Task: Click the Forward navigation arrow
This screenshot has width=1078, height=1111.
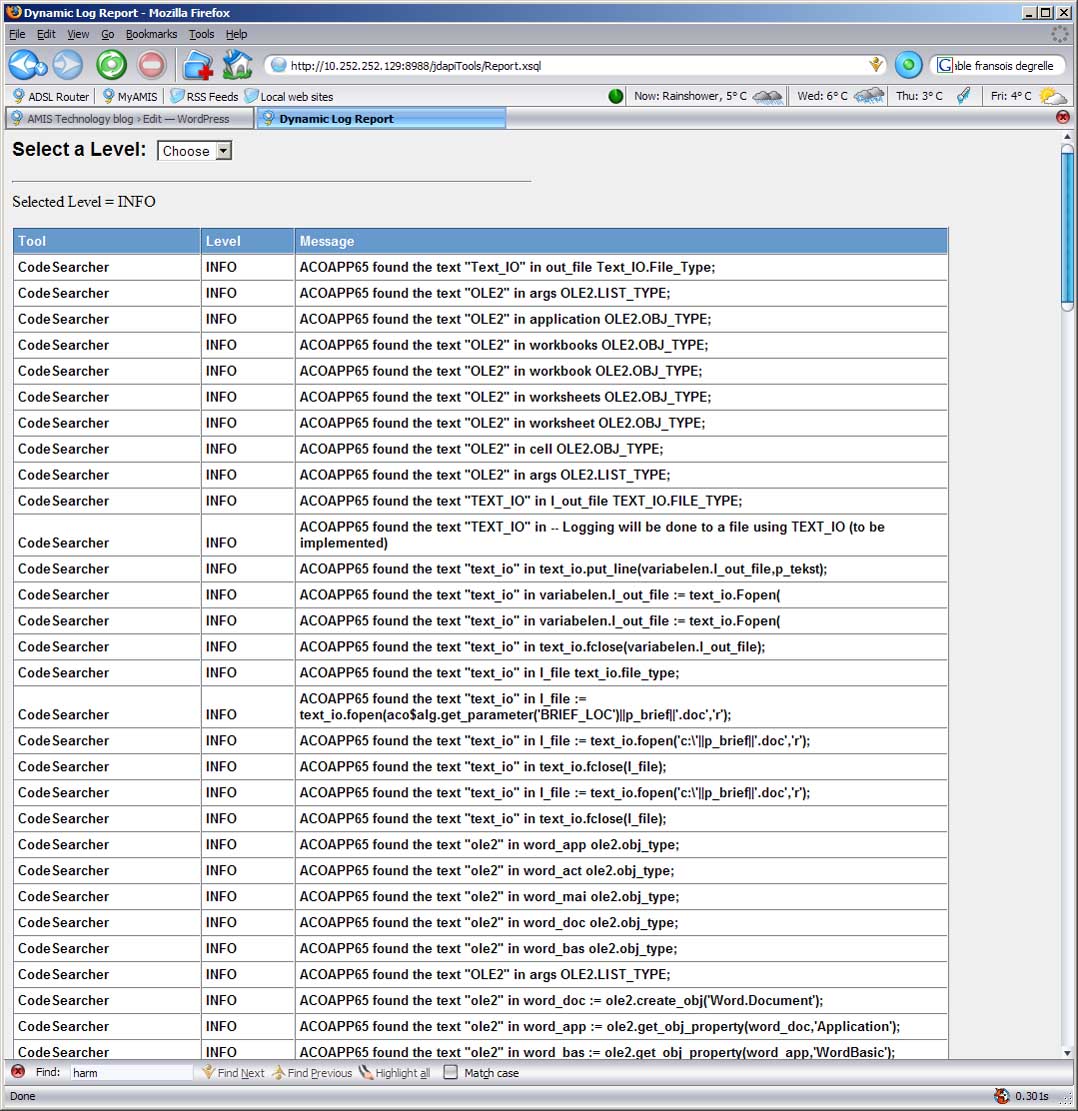Action: pyautogui.click(x=68, y=65)
